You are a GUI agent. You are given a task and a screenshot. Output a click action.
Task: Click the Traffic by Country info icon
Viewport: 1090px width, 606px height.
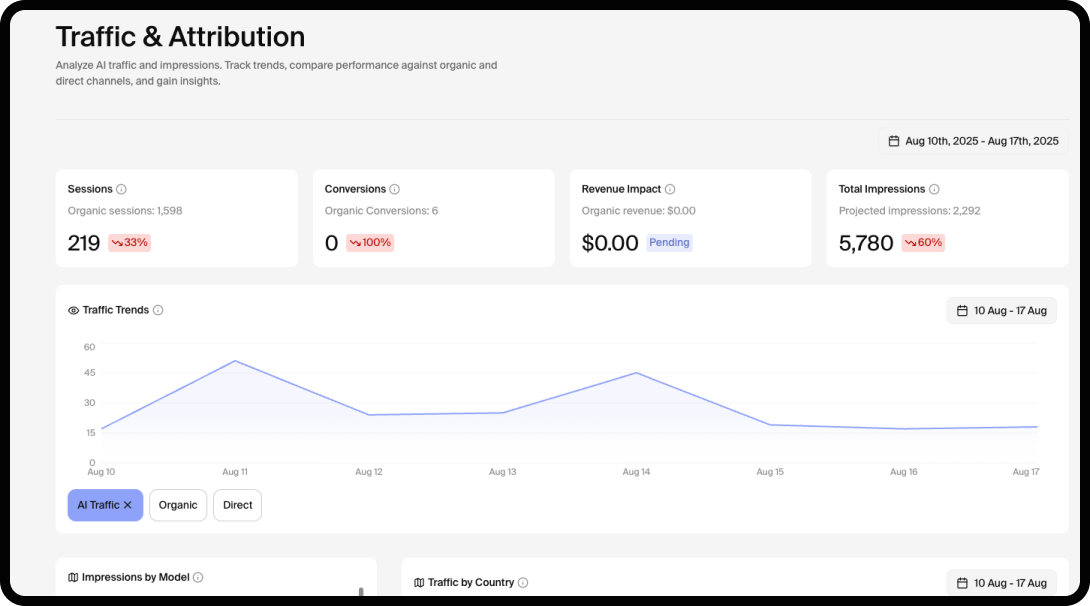click(x=523, y=582)
